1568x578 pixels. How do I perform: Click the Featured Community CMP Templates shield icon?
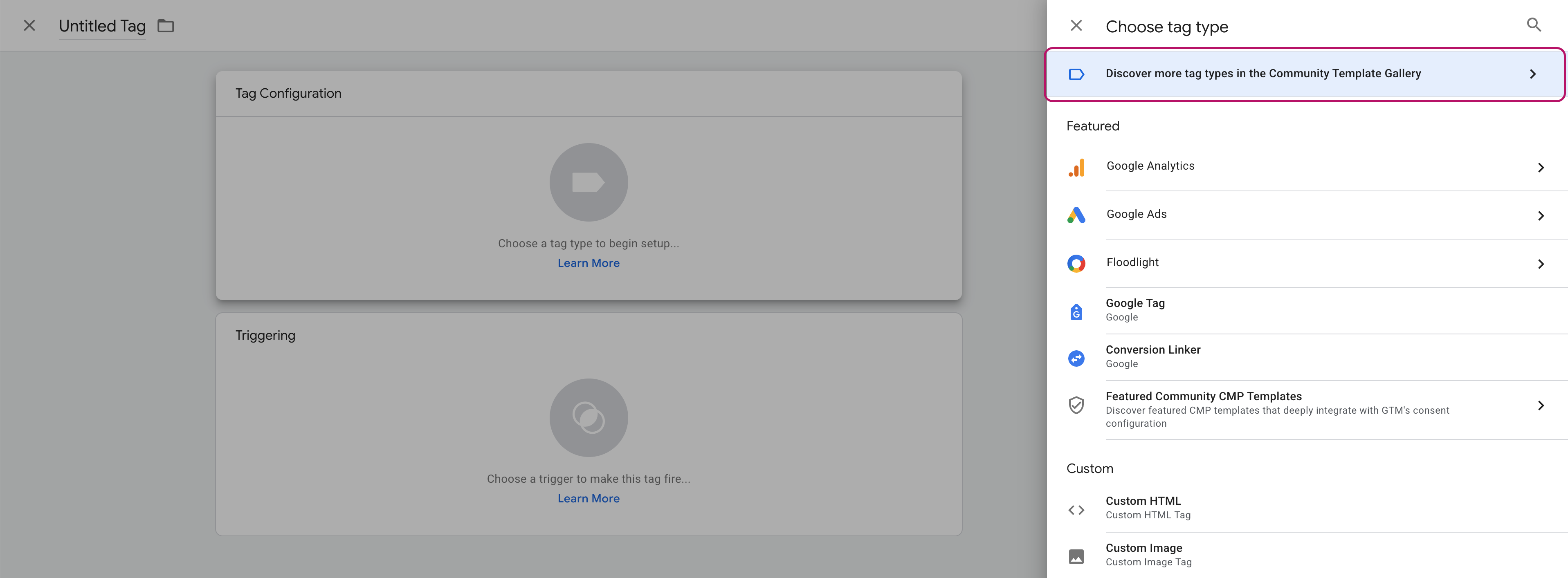tap(1076, 405)
